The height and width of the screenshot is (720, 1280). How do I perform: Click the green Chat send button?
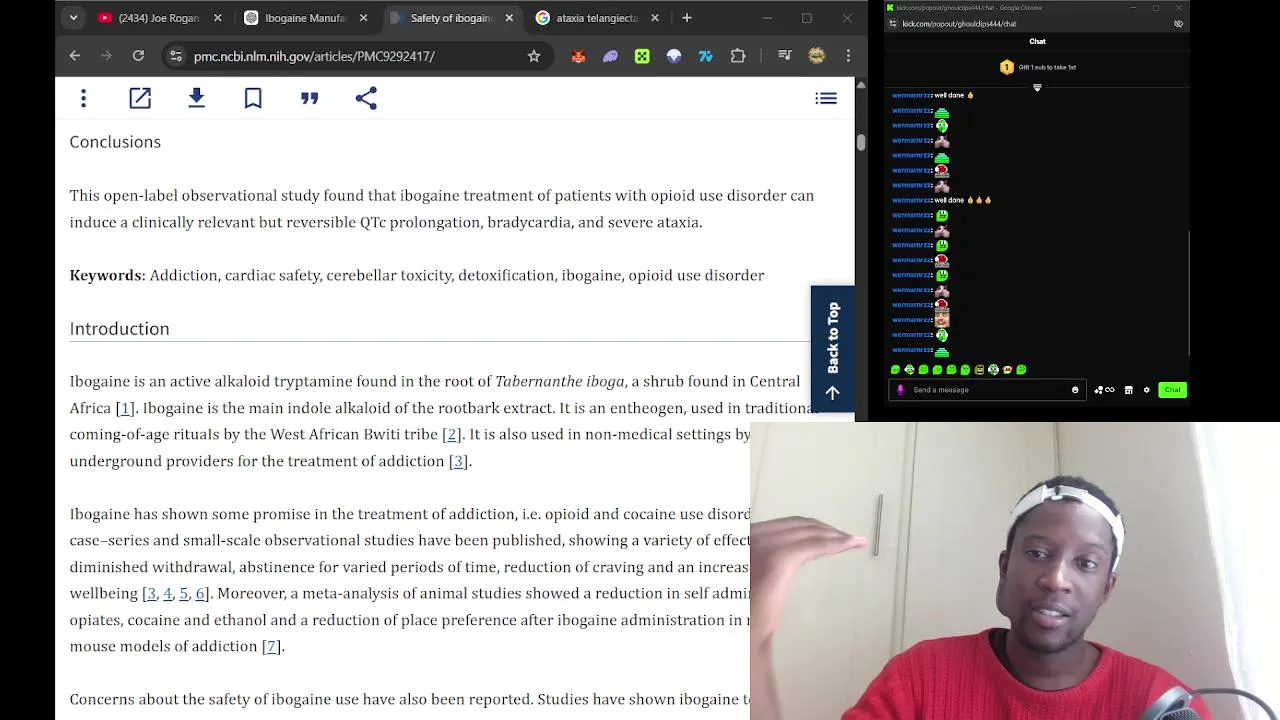point(1172,390)
